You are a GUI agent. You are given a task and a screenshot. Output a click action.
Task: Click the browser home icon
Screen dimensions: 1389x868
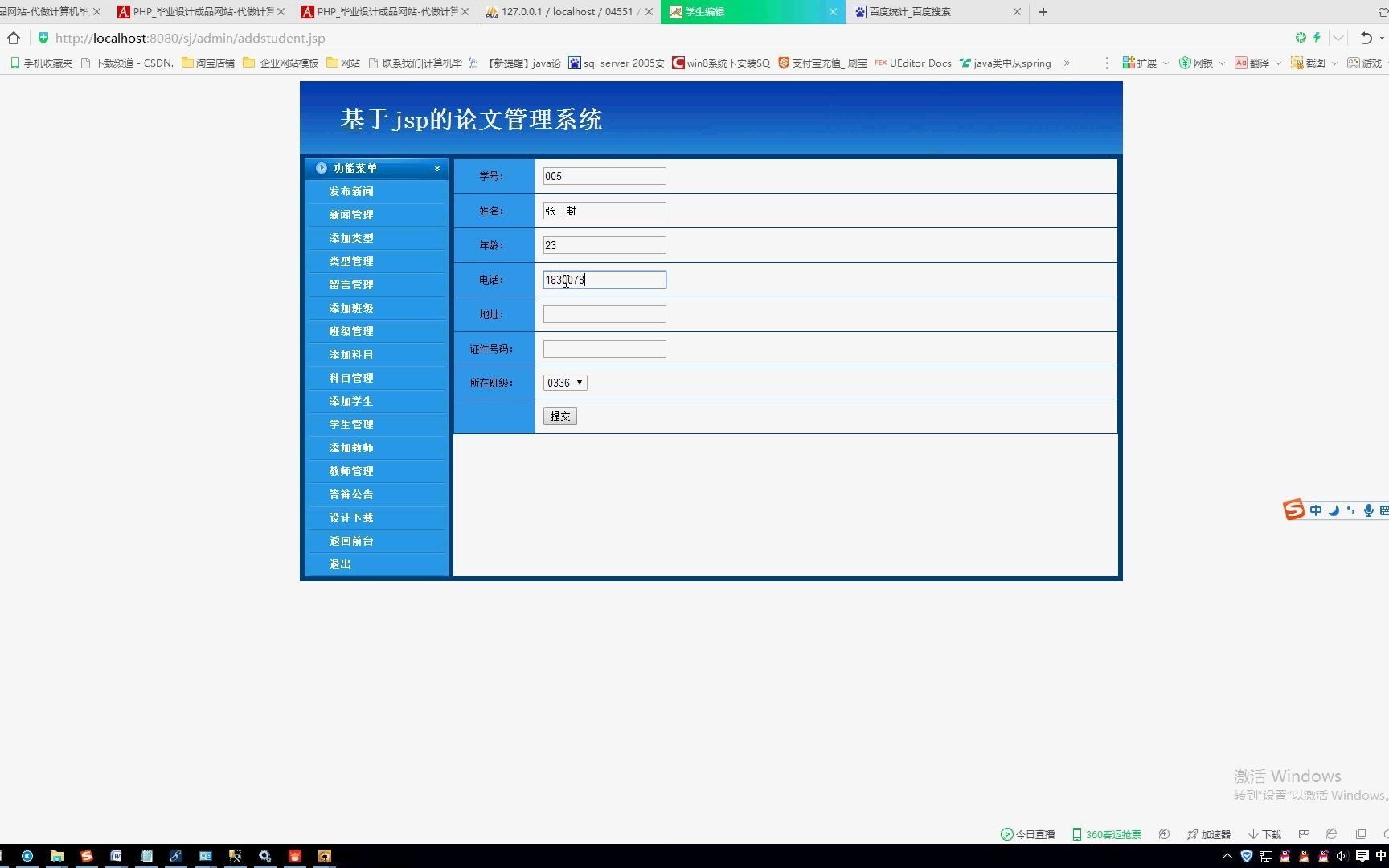coord(14,38)
